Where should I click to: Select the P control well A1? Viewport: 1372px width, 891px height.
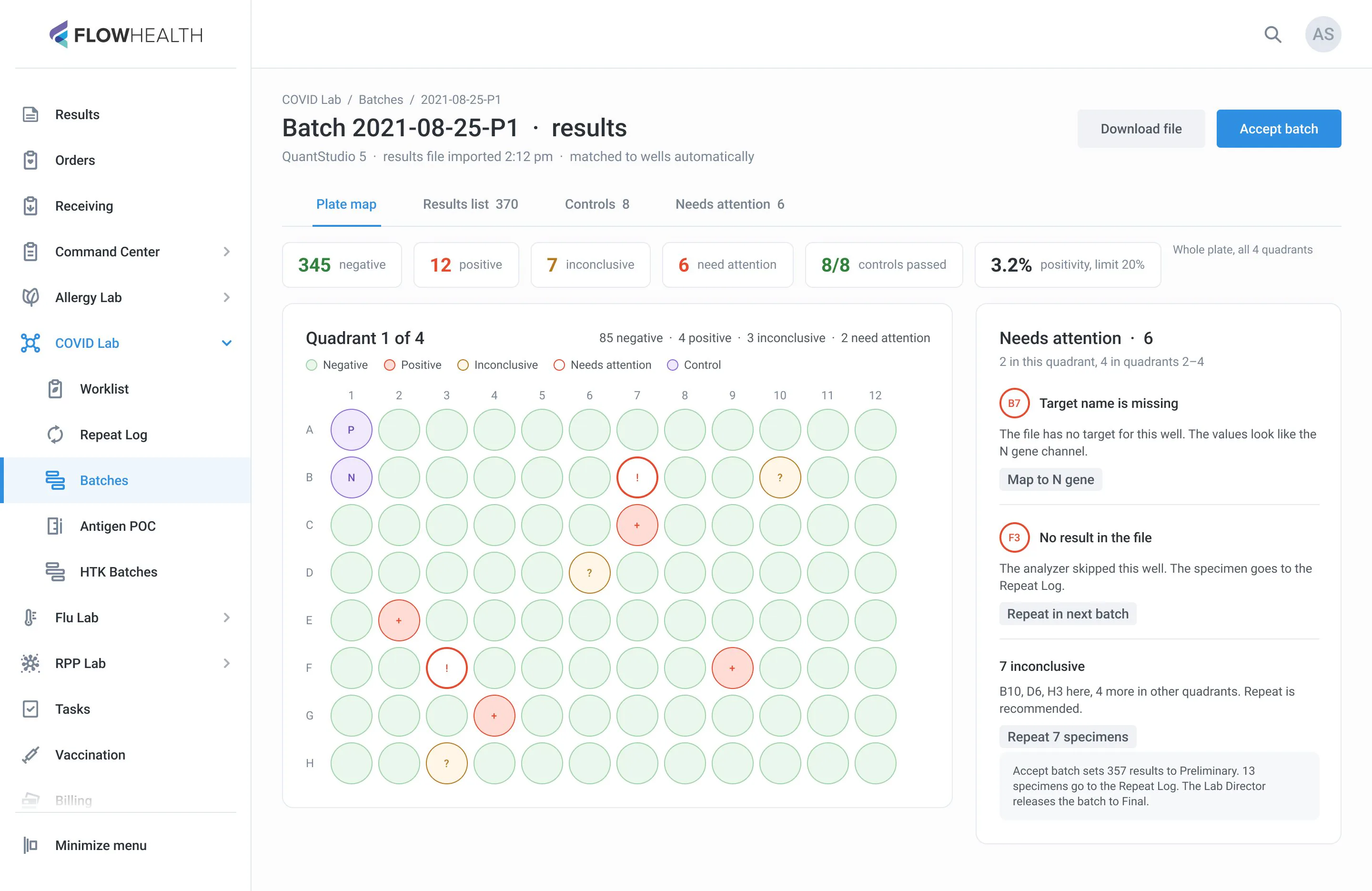pos(351,430)
